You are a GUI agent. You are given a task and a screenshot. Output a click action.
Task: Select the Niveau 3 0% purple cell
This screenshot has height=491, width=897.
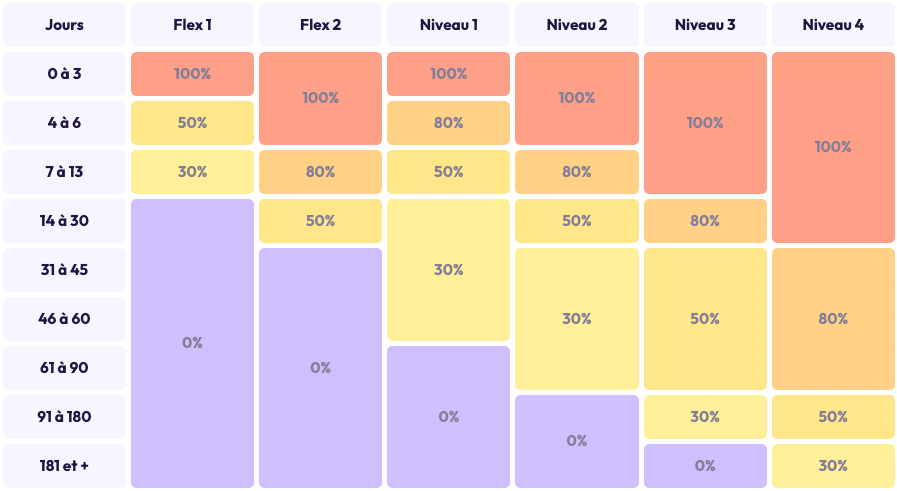[x=705, y=466]
